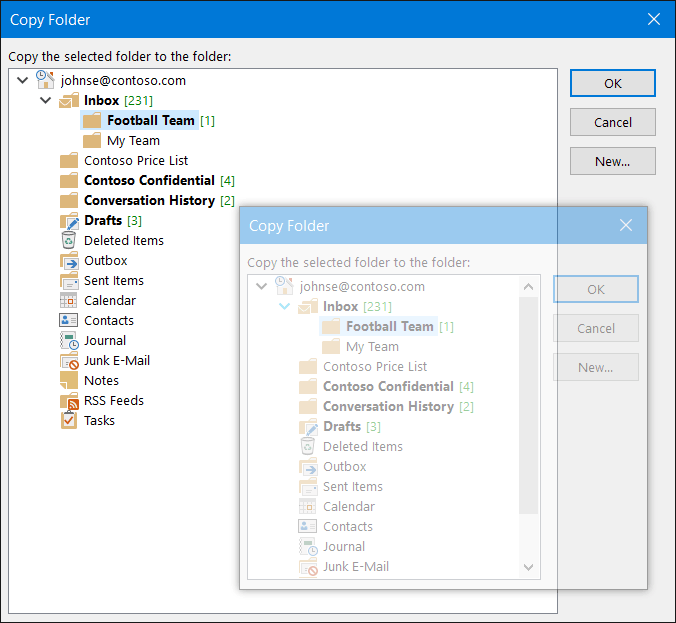
Task: Click the Journal icon in main dialog
Action: (x=69, y=341)
